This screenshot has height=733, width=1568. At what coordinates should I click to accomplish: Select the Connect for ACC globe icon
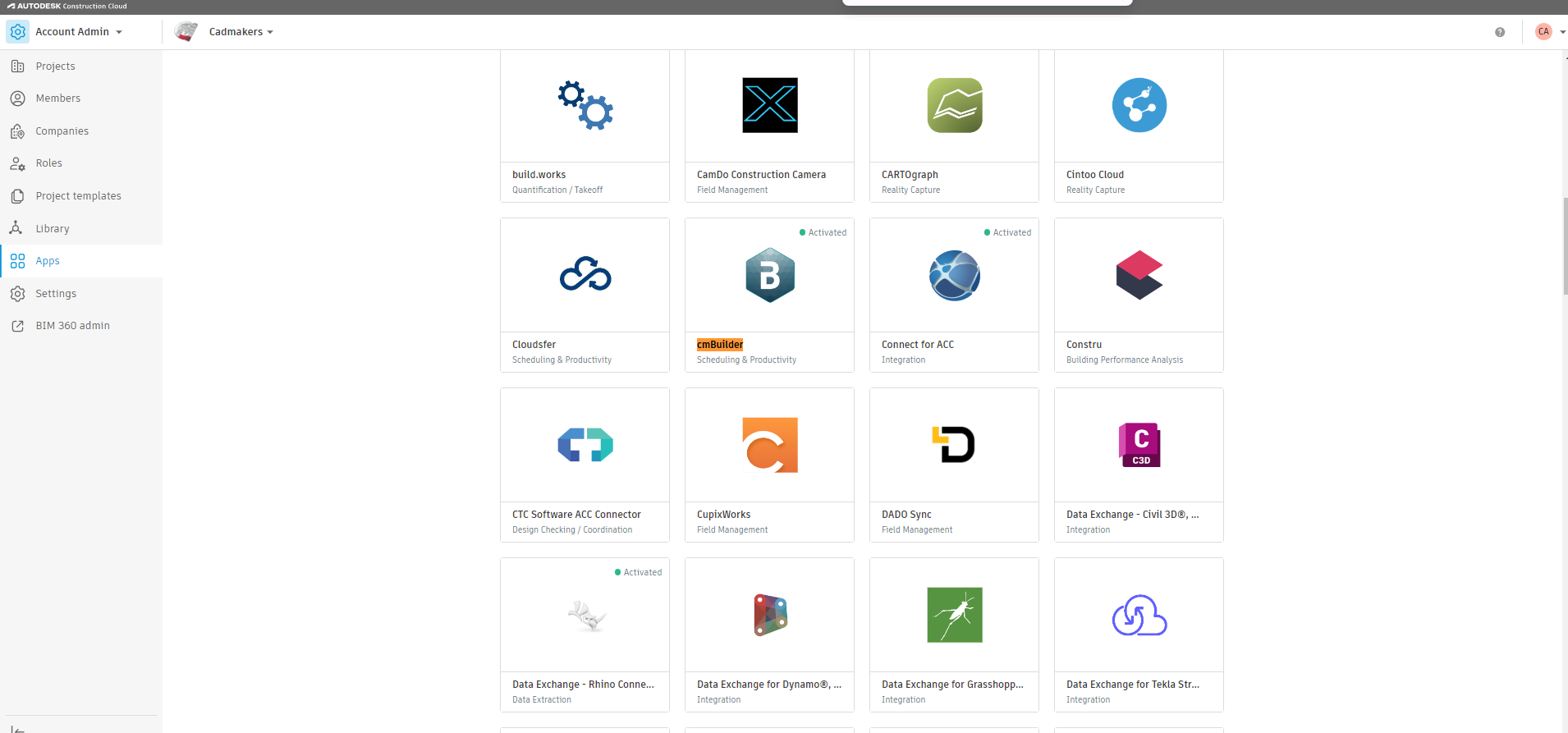click(x=955, y=275)
